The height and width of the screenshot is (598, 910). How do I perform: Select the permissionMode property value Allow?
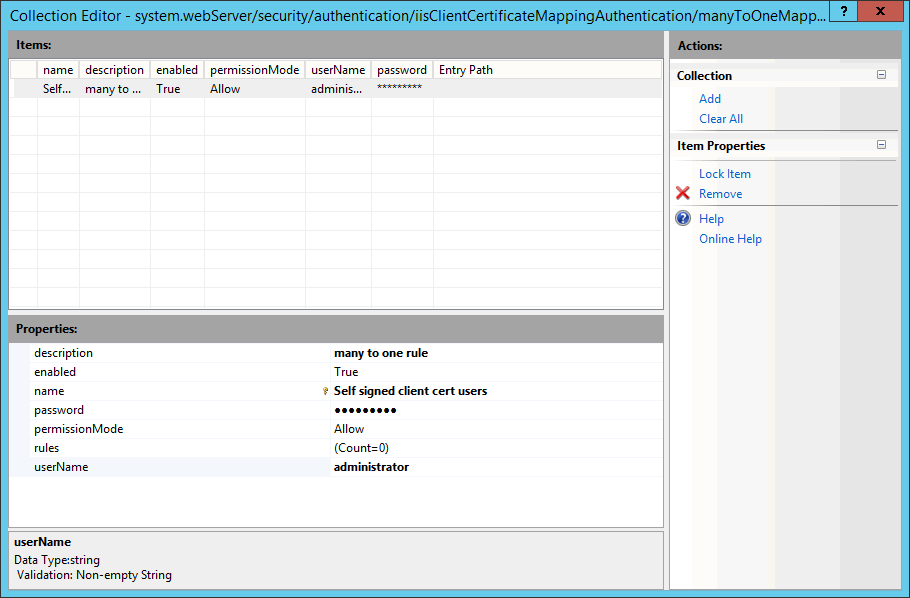[349, 429]
